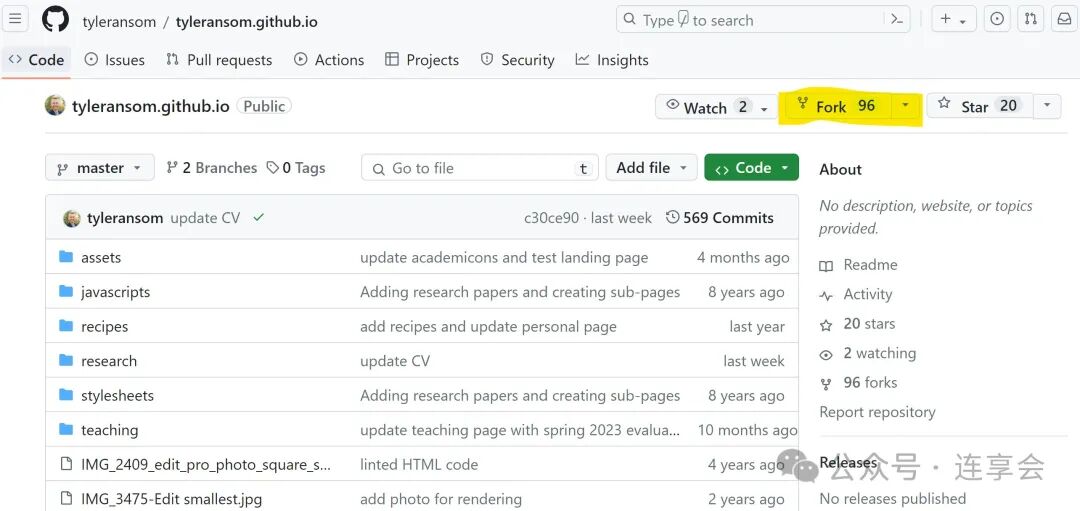View commit status green checkmark
Screen dimensions: 1080x511
258,218
